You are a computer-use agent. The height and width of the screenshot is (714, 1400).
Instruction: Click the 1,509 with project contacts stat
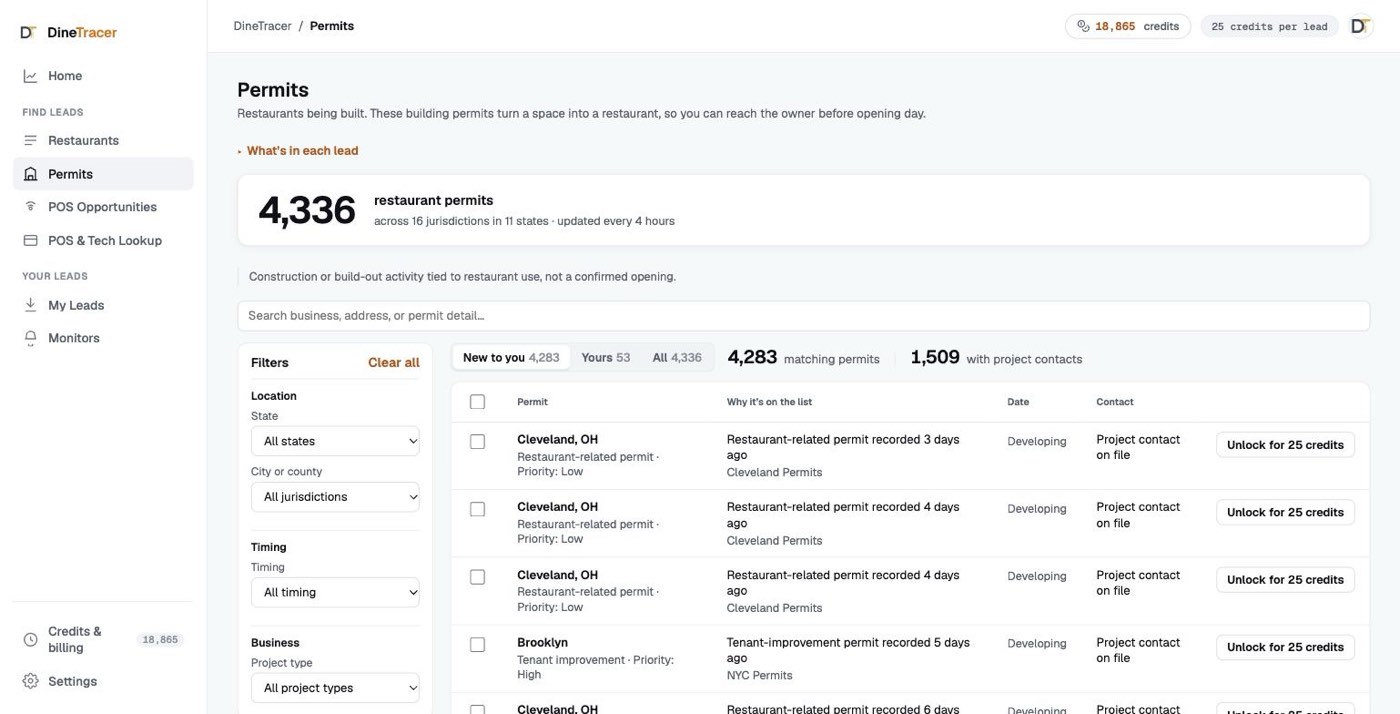coord(996,358)
